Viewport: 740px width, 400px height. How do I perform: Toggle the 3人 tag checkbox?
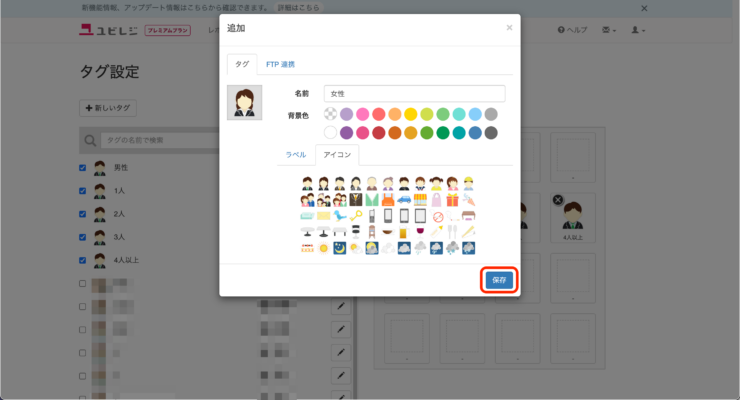click(83, 237)
